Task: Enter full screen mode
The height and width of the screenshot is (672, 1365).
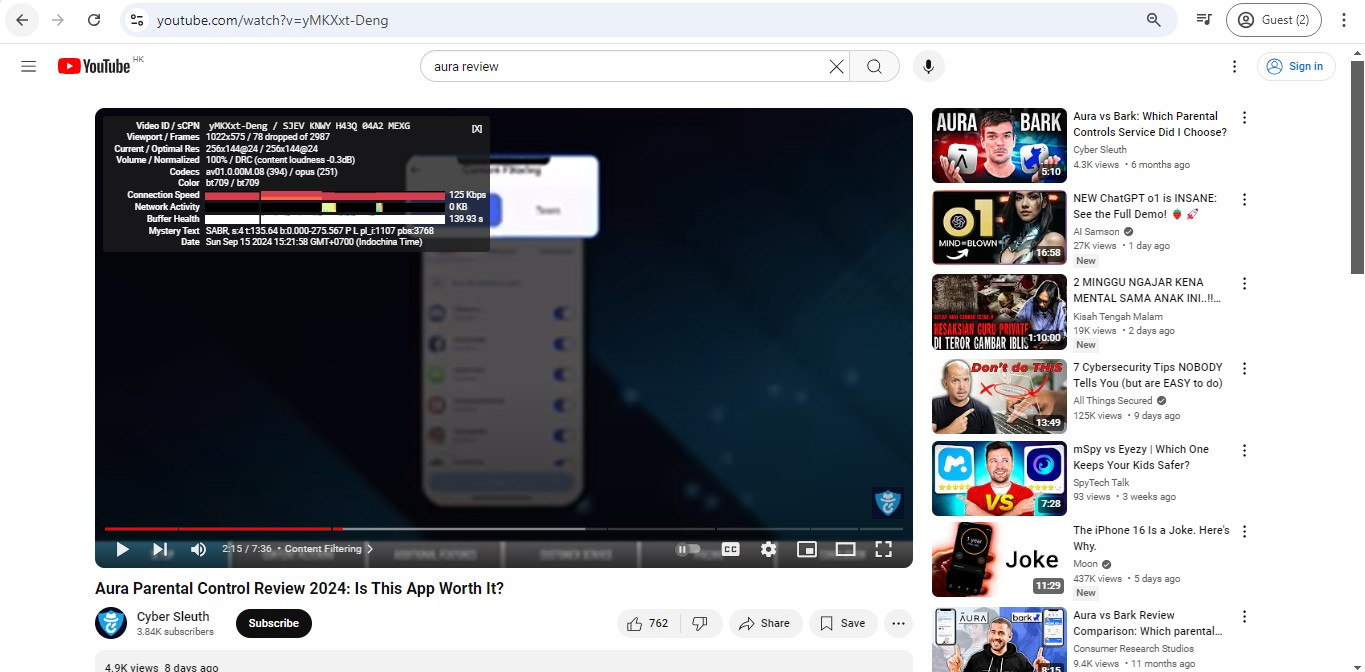Action: click(883, 549)
